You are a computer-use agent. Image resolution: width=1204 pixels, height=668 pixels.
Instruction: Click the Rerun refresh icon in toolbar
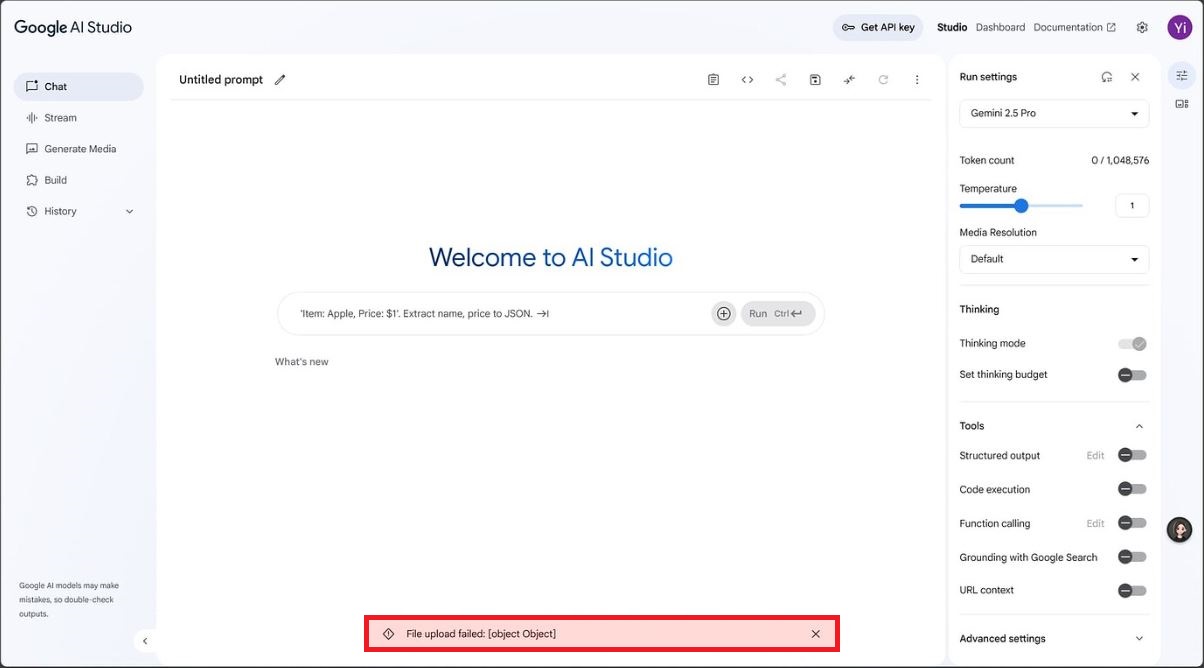[883, 80]
